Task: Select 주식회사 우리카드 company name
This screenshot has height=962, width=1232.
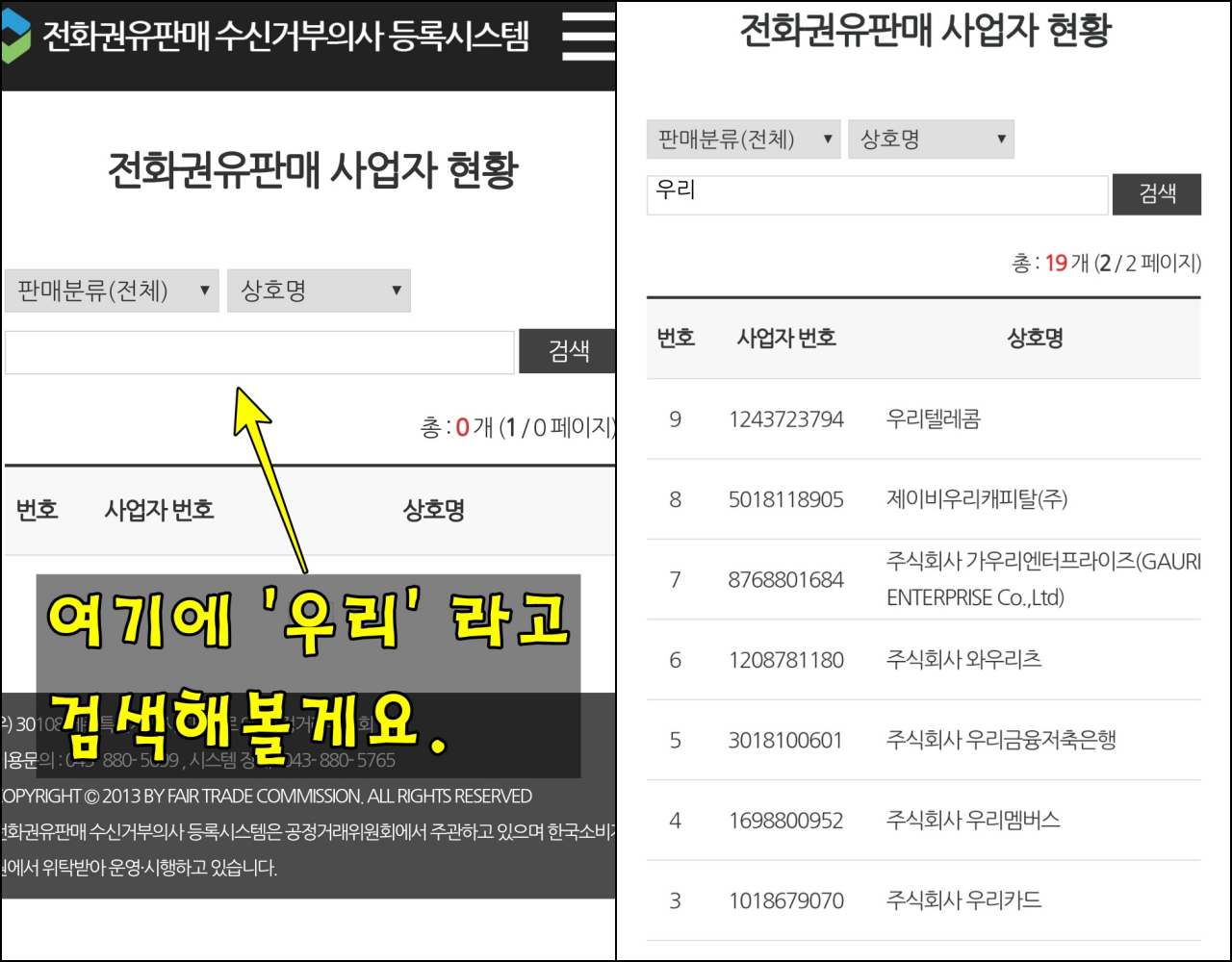Action: tap(963, 901)
